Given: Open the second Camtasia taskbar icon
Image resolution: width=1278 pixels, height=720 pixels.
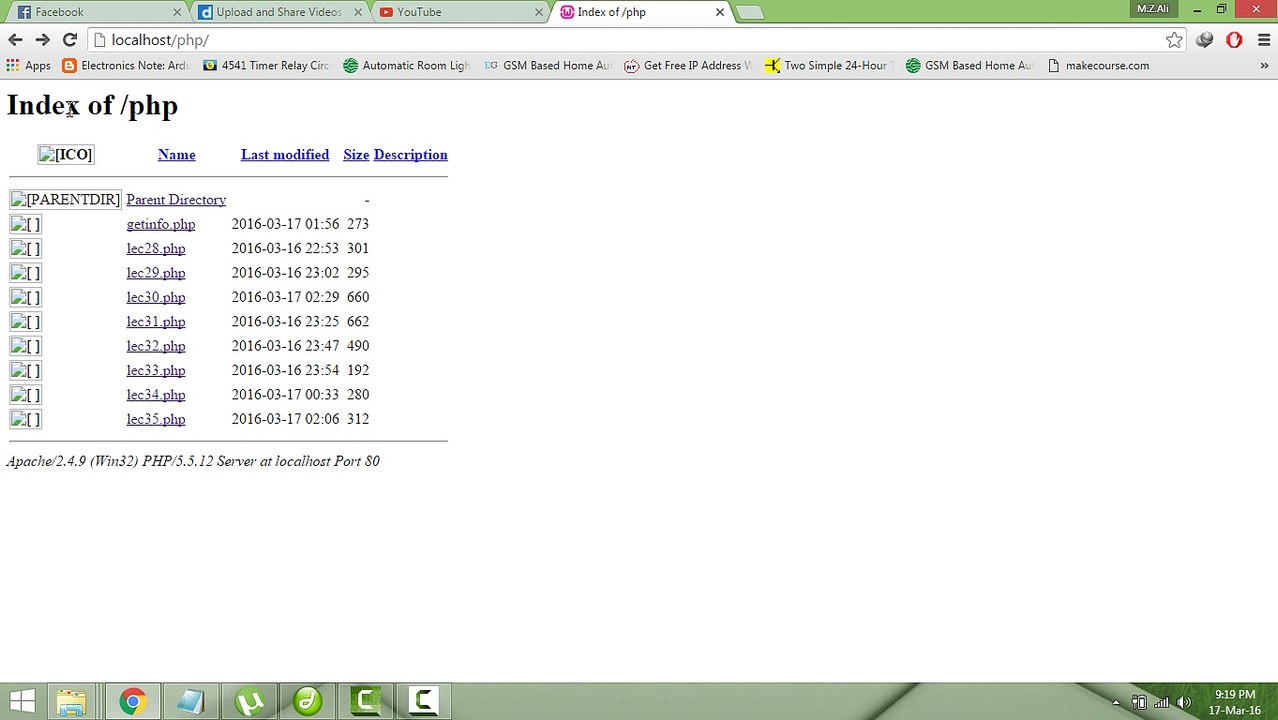Looking at the screenshot, I should coord(424,701).
